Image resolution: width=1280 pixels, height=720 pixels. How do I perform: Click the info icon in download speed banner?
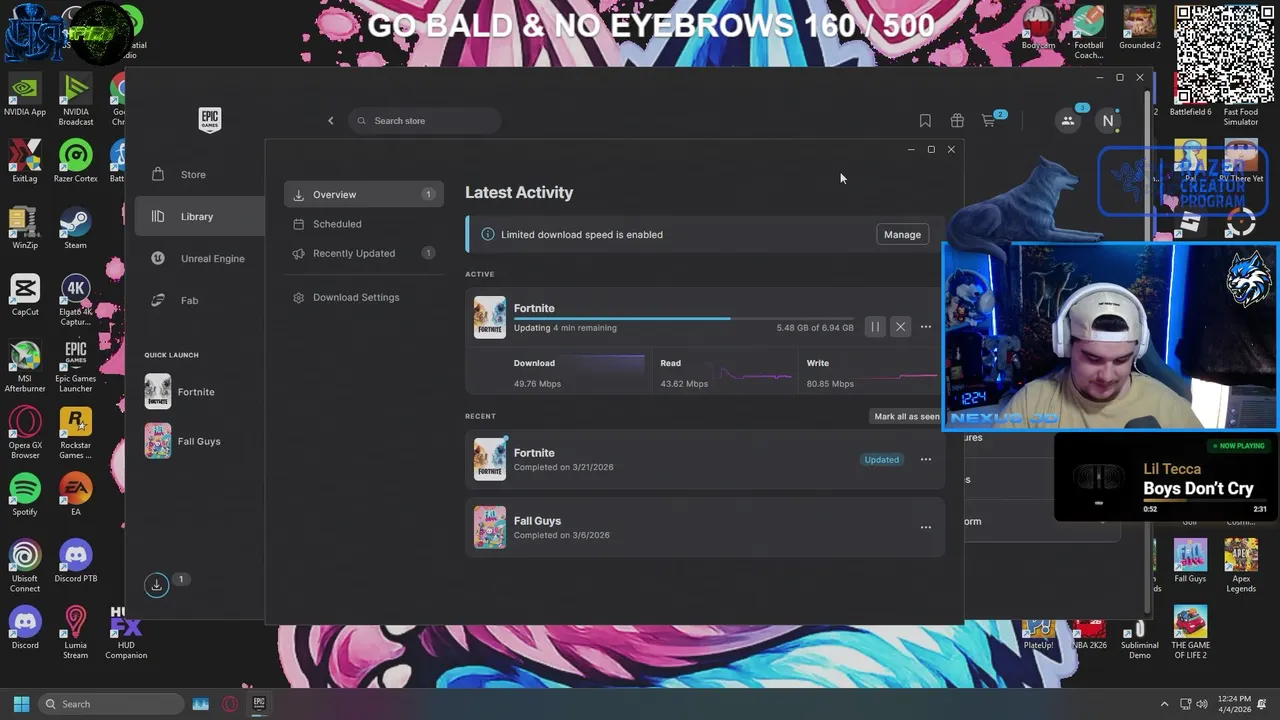(488, 234)
